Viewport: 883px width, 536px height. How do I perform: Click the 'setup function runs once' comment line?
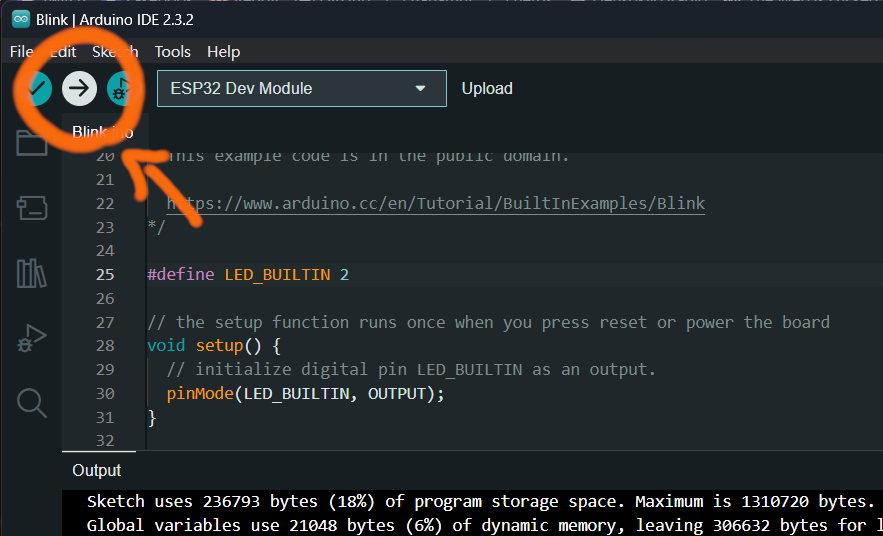pyautogui.click(x=488, y=322)
